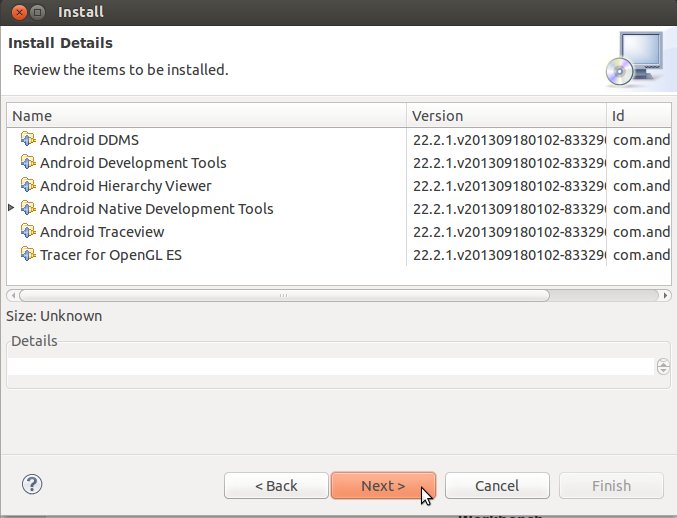The height and width of the screenshot is (518, 677).
Task: Select the Android Development Tools entry
Action: pos(133,163)
